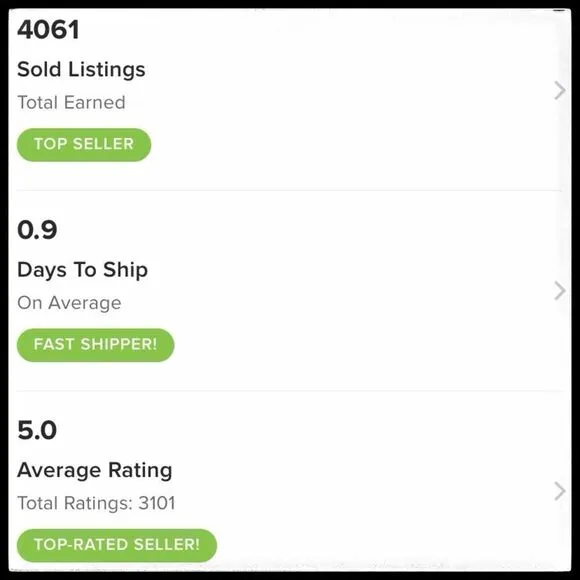
Task: Click the Sold Listings row area
Action: (x=290, y=99)
